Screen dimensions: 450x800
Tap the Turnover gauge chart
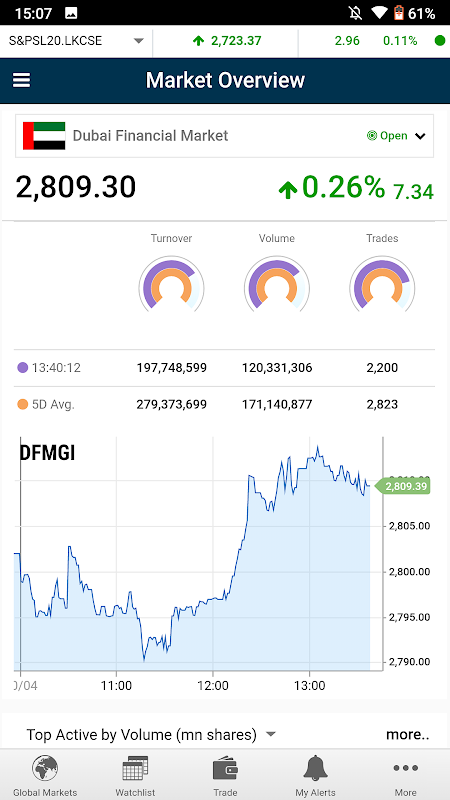171,286
